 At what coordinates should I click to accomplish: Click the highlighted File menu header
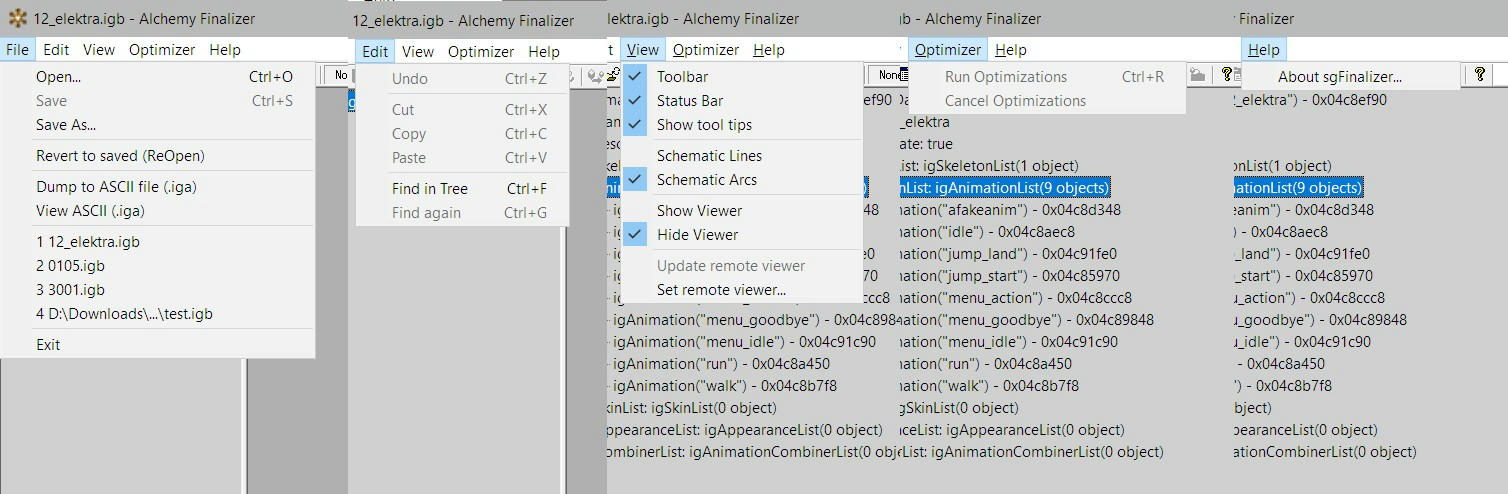tap(17, 49)
